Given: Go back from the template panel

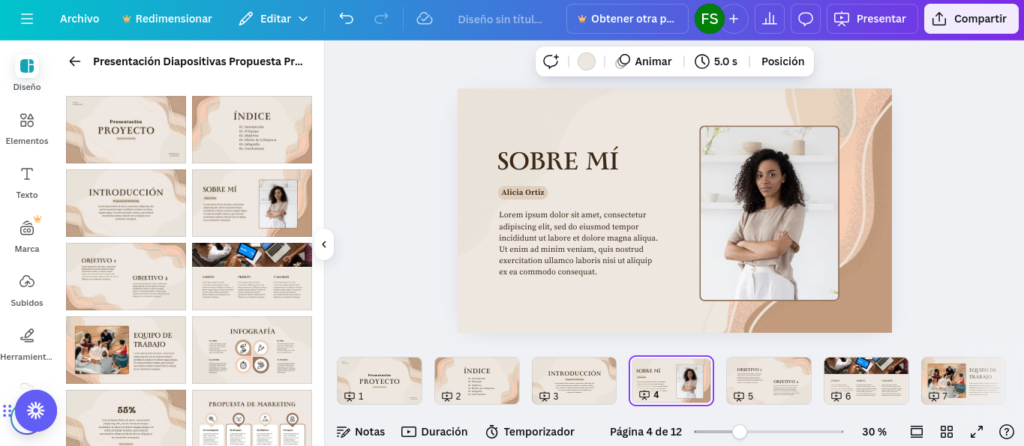Looking at the screenshot, I should tap(74, 61).
